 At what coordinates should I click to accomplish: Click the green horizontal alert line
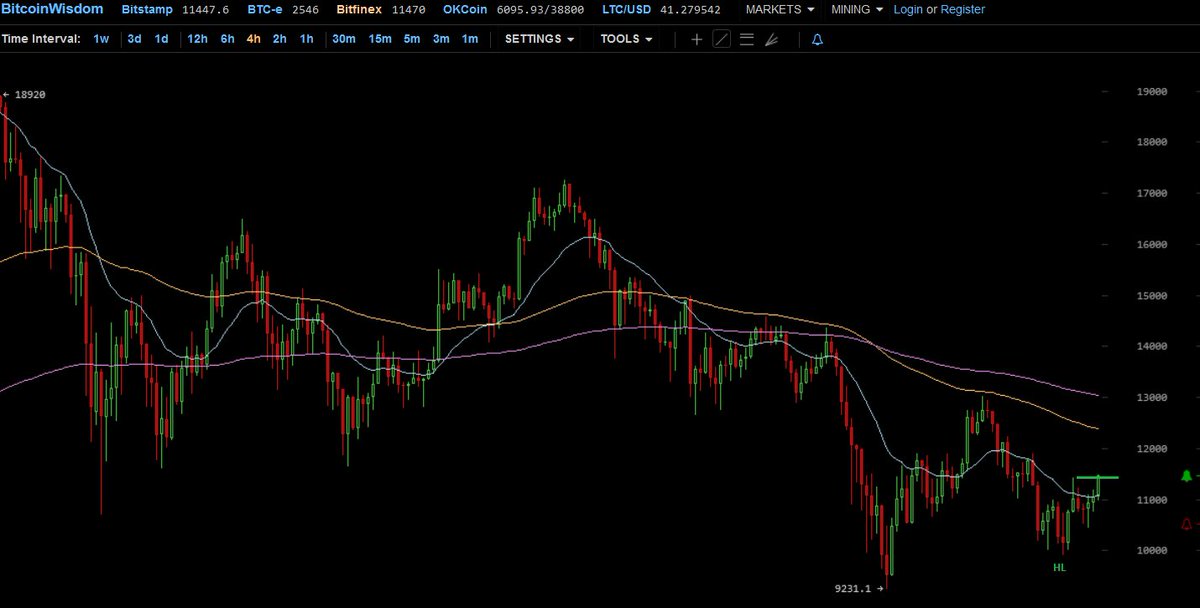(1097, 478)
